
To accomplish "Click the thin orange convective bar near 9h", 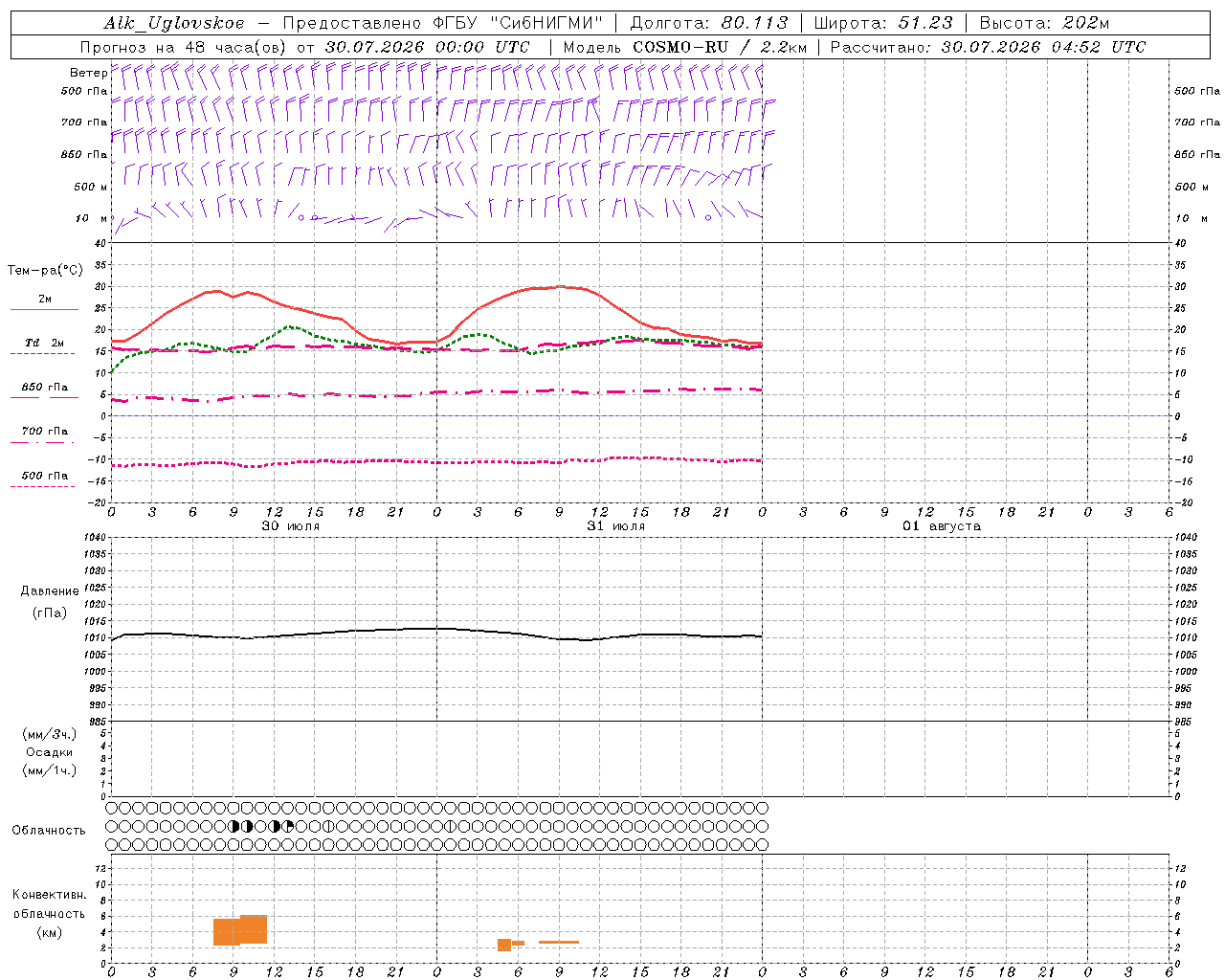I will [559, 943].
